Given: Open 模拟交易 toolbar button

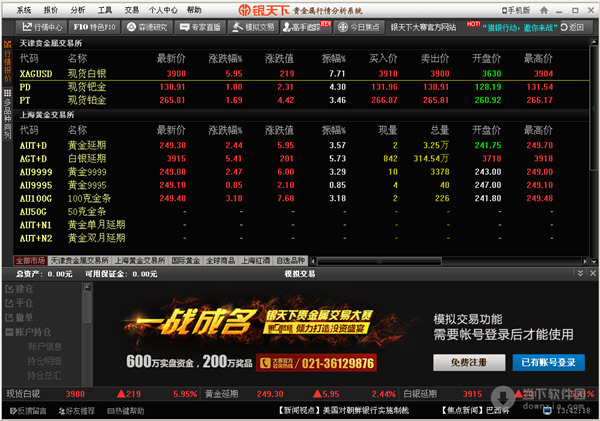Looking at the screenshot, I should [253, 27].
